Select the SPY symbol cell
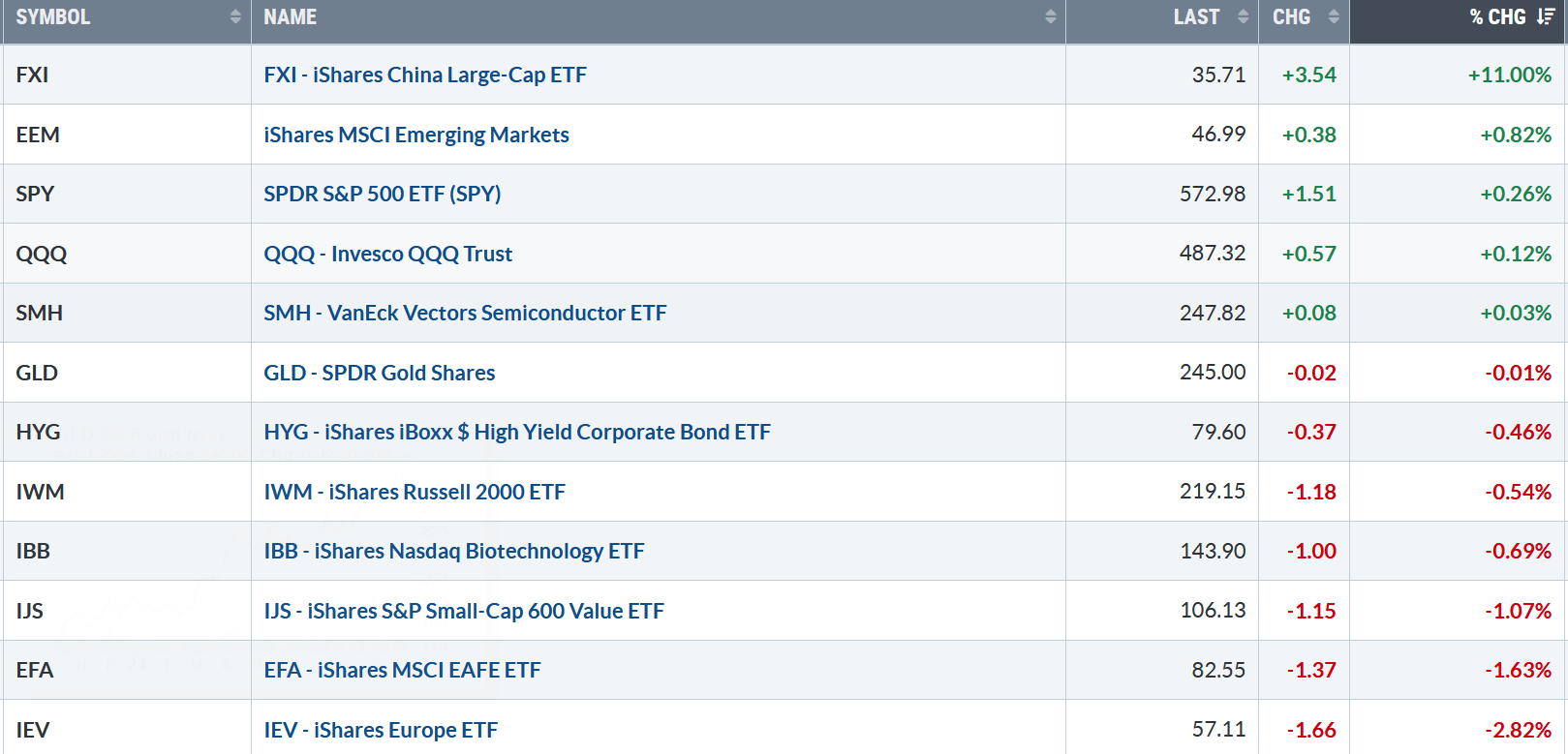1568x754 pixels. (x=127, y=194)
